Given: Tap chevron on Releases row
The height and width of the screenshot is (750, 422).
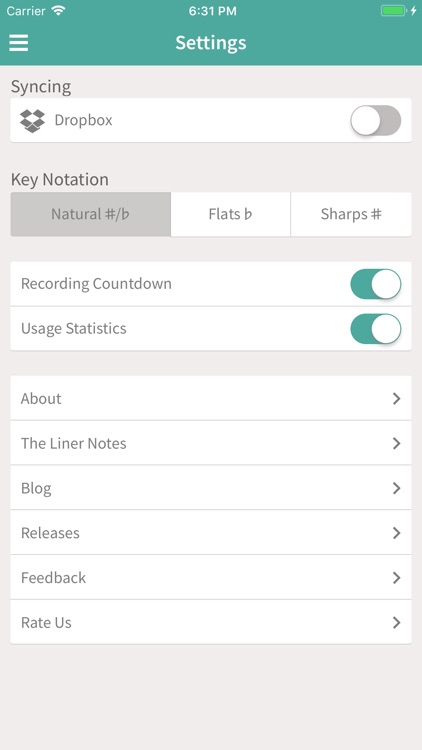Looking at the screenshot, I should click(397, 533).
